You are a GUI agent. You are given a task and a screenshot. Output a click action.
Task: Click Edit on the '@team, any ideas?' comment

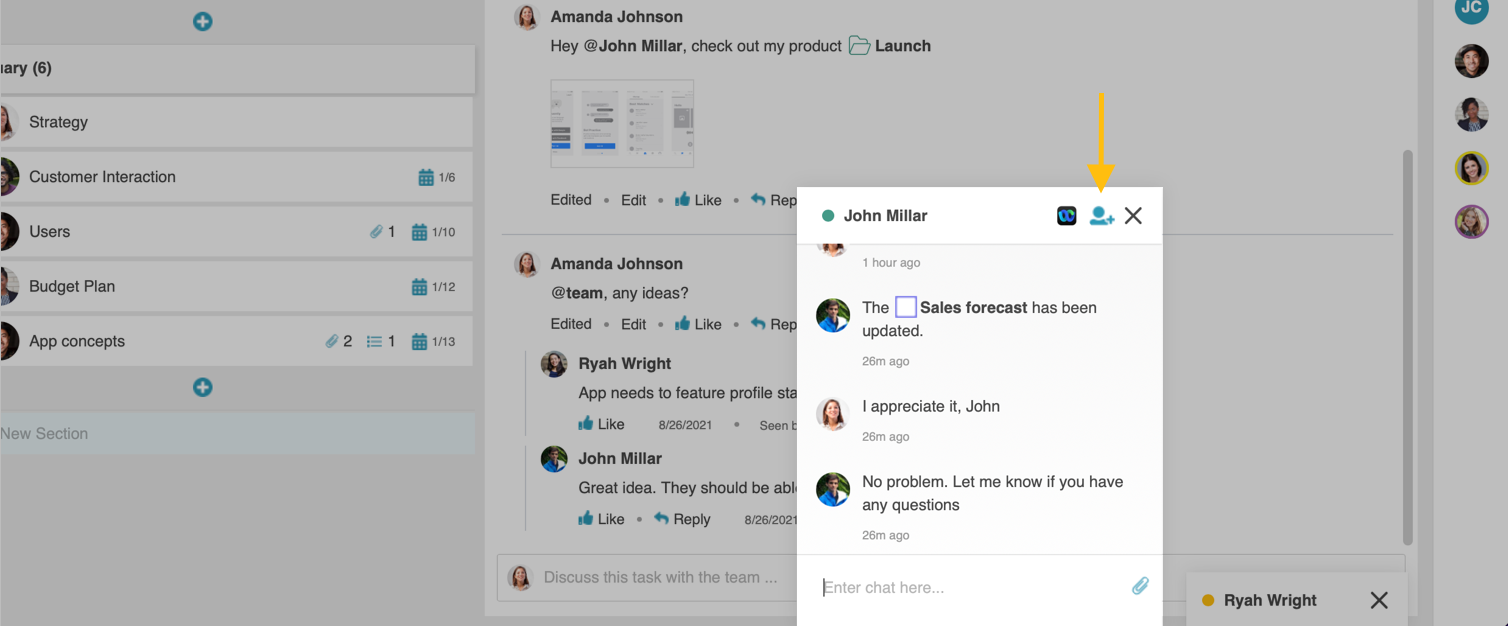click(633, 324)
